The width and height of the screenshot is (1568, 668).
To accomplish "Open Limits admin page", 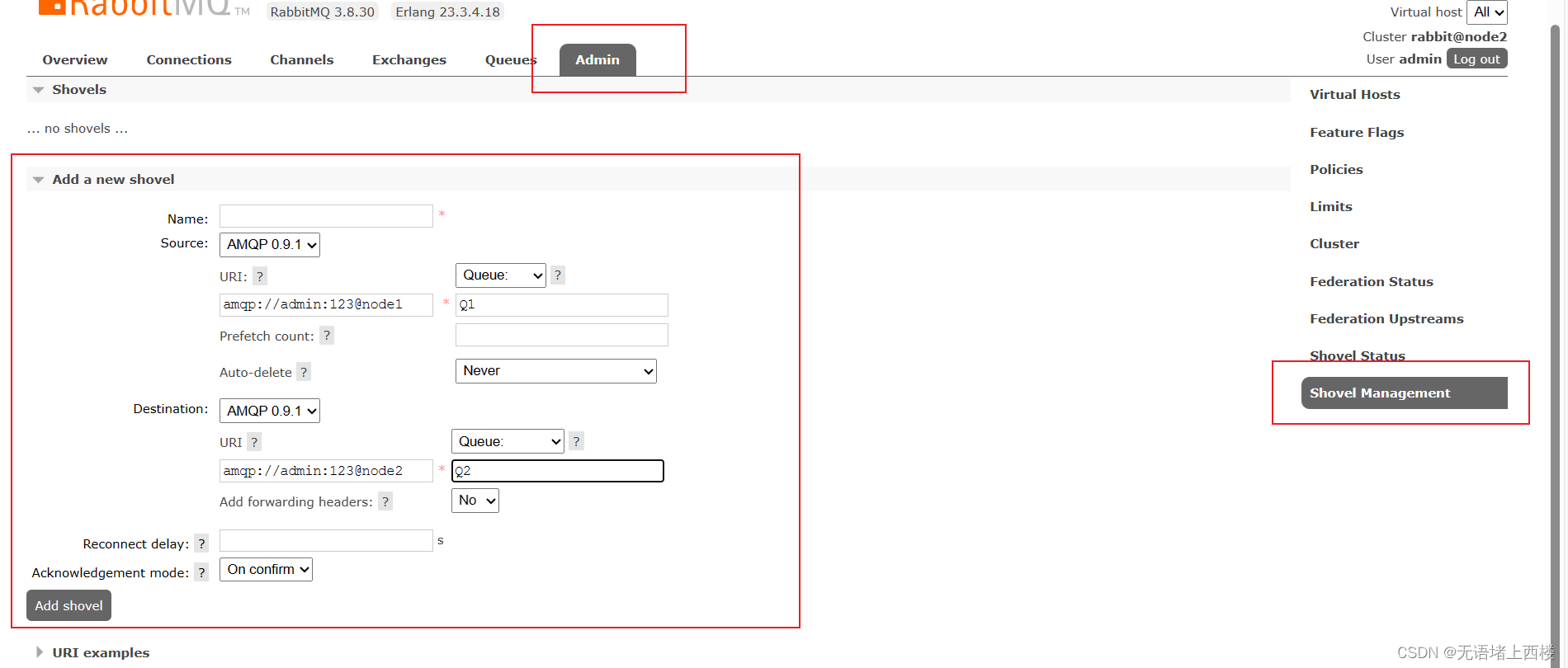I will pos(1331,206).
